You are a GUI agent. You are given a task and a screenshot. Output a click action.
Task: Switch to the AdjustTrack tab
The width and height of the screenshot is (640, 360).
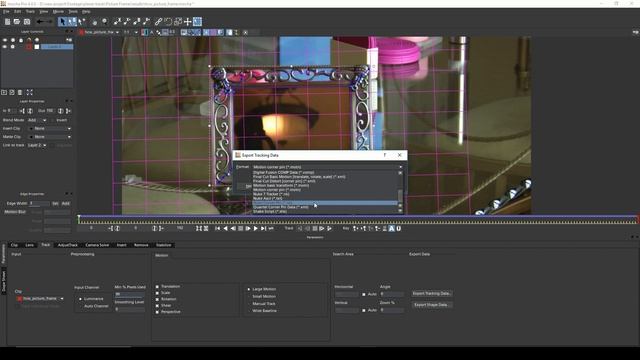click(x=68, y=245)
